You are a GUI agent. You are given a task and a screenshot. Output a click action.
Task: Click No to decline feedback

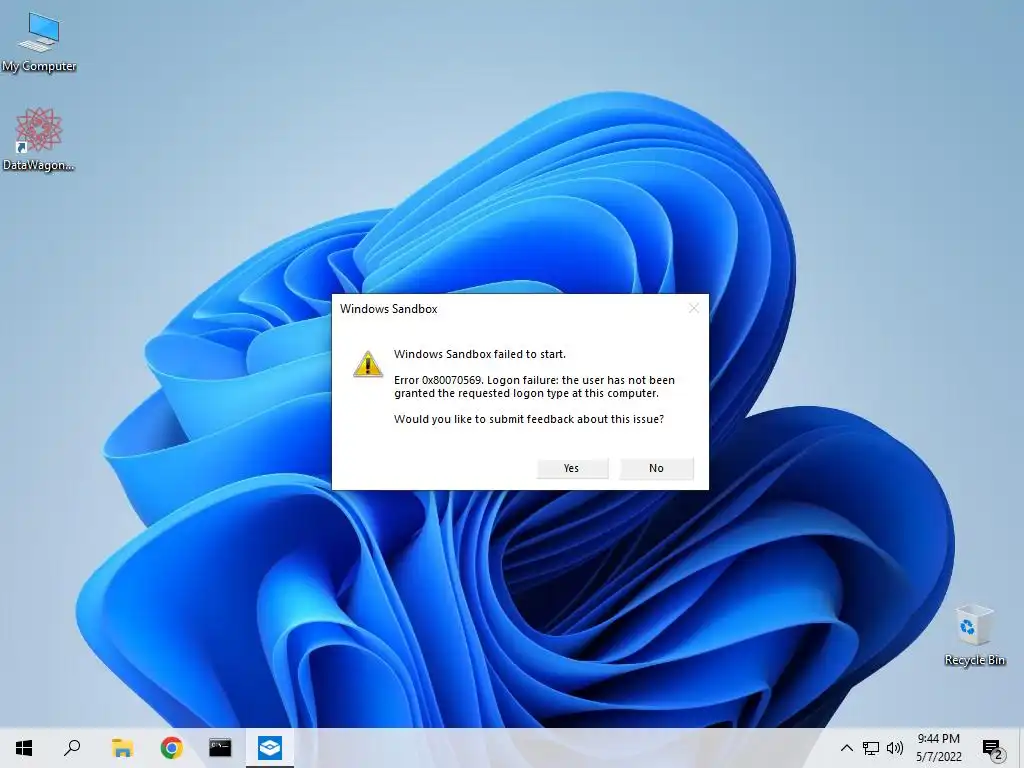[656, 468]
